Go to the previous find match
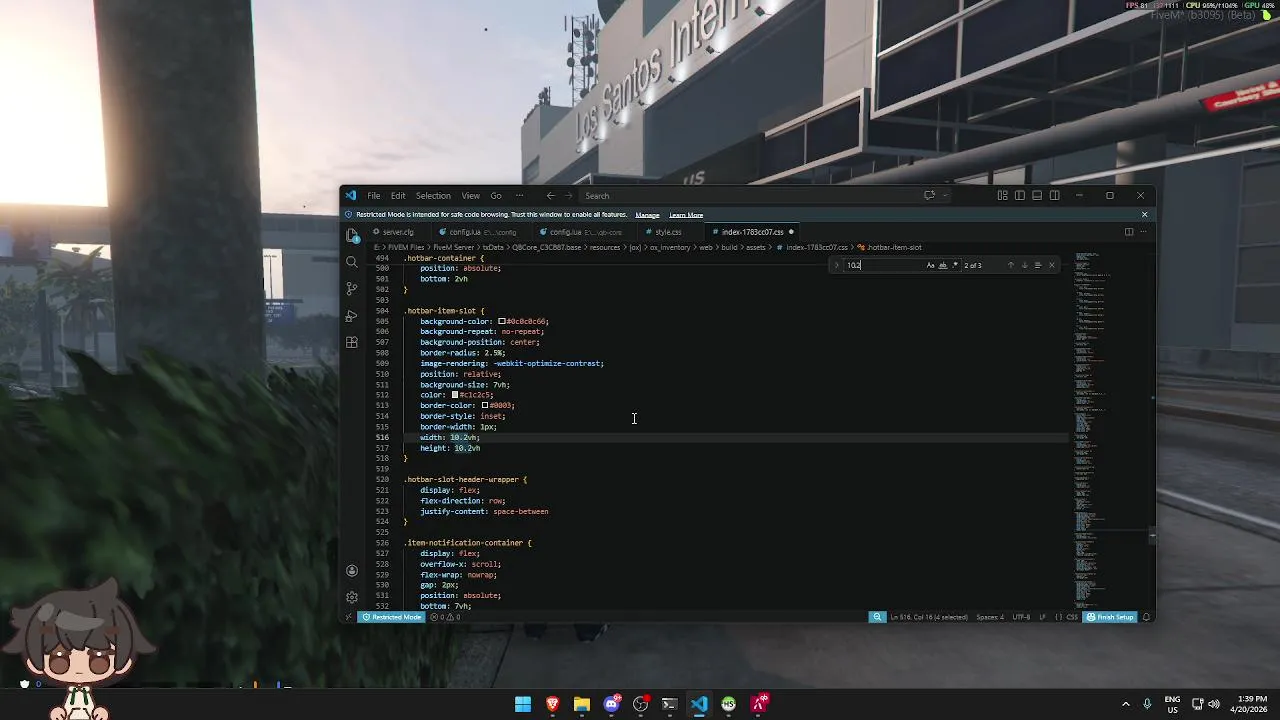Image resolution: width=1280 pixels, height=720 pixels. point(1010,265)
